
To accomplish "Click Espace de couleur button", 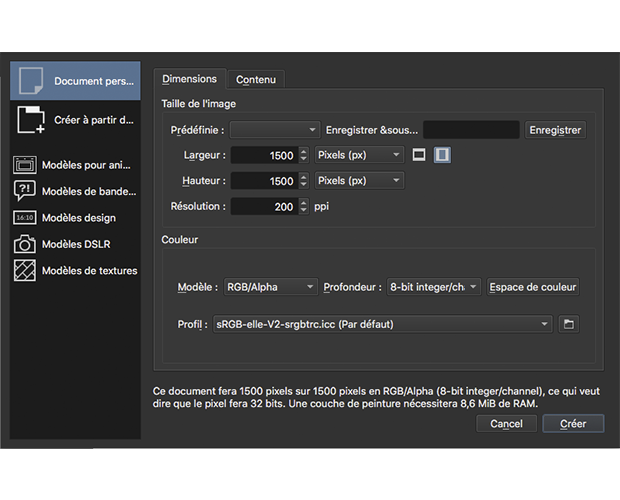I will point(533,287).
